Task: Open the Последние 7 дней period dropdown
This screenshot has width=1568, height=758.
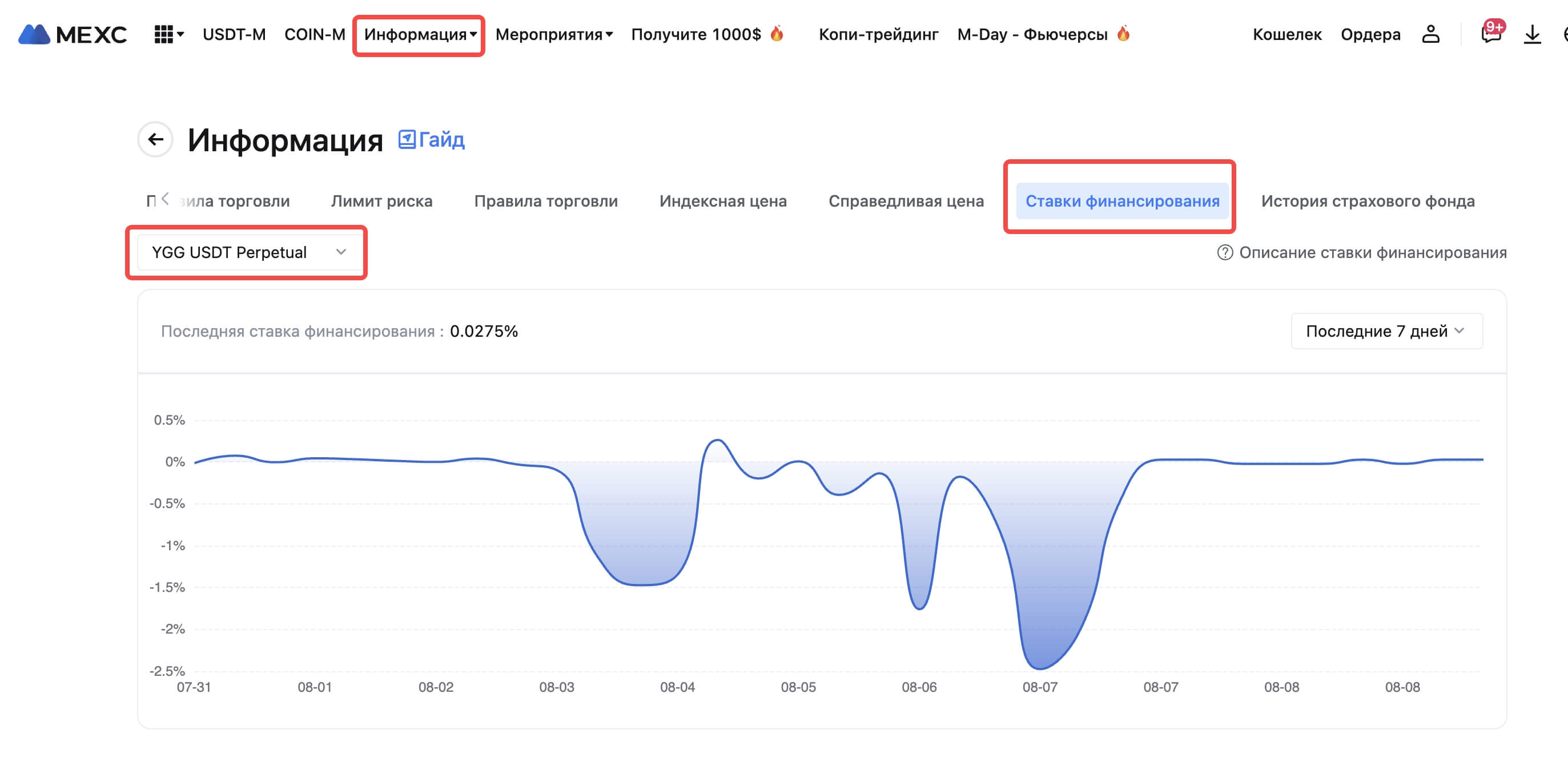Action: tap(1386, 331)
